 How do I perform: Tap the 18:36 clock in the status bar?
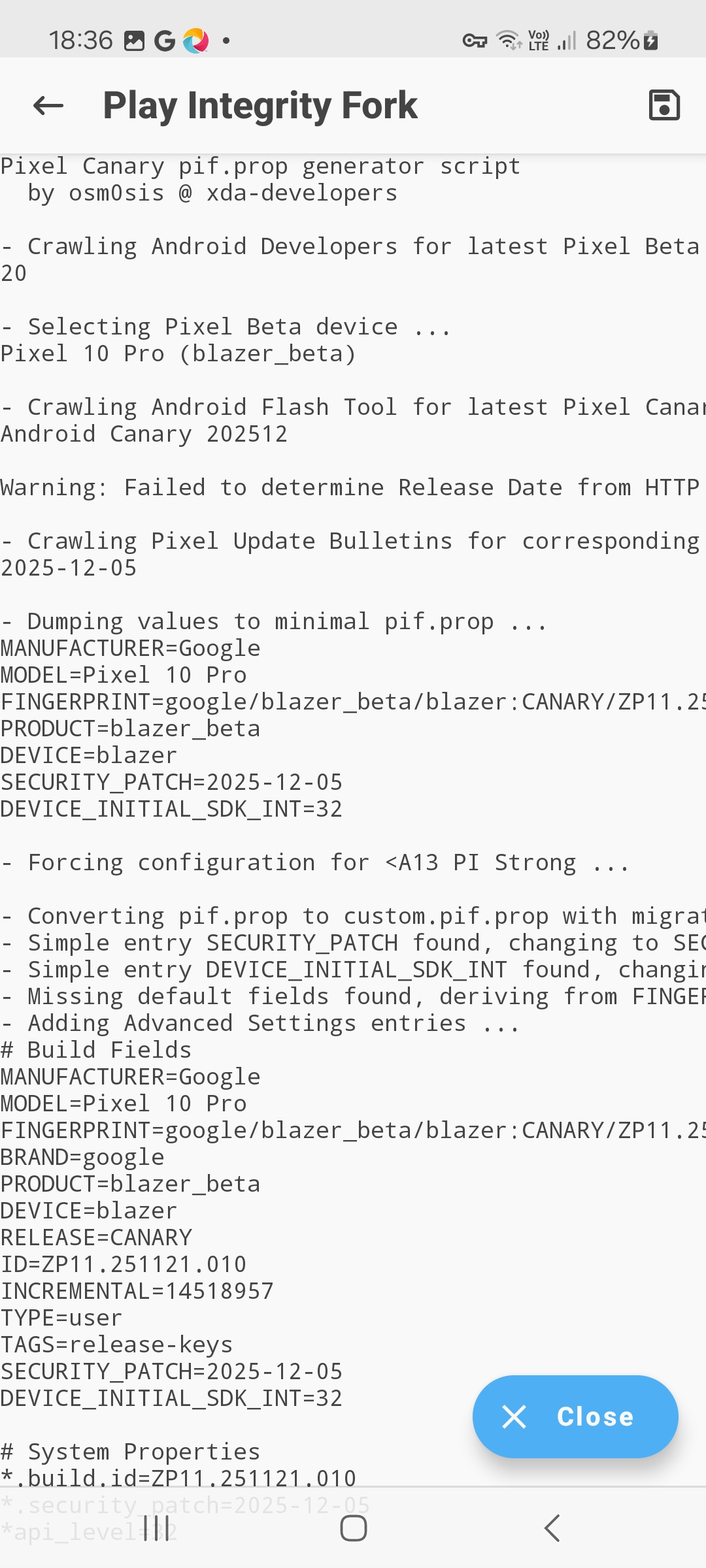(x=81, y=41)
